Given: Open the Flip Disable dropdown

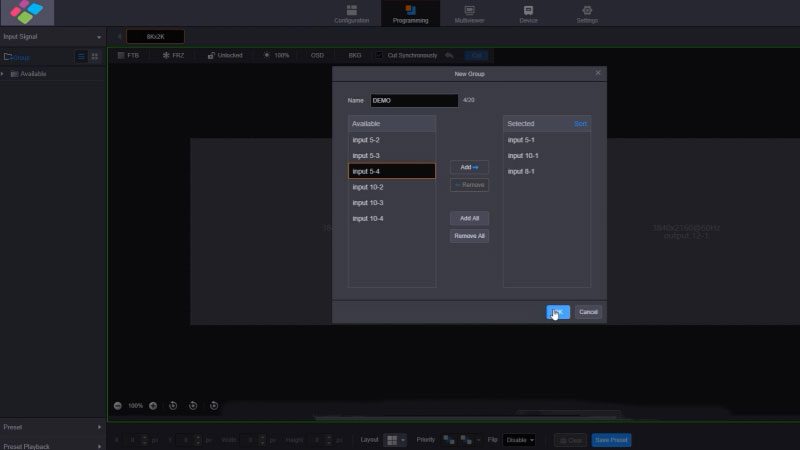Looking at the screenshot, I should click(519, 440).
